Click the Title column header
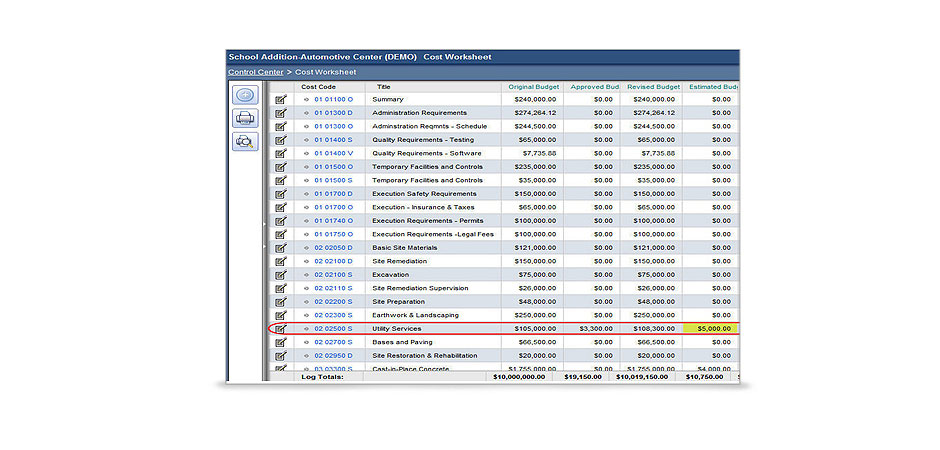The width and height of the screenshot is (940, 450). click(x=384, y=87)
